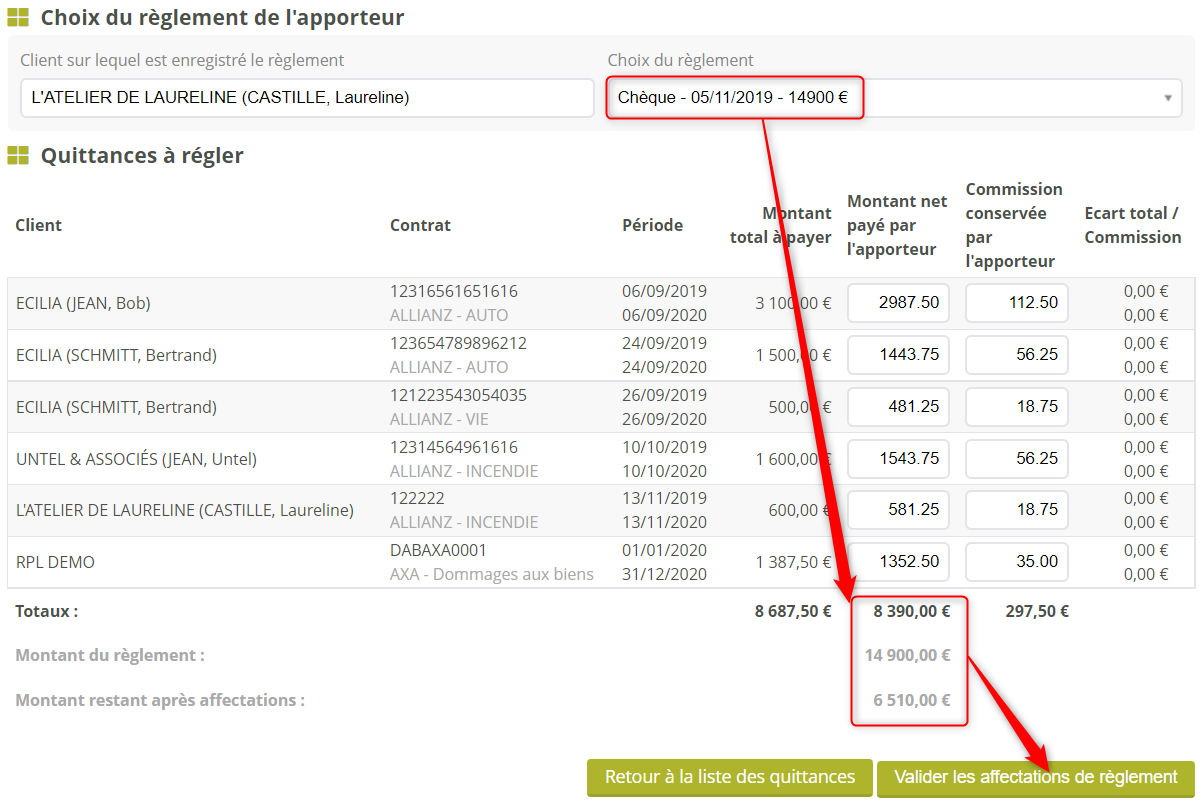Click the "Période" column header
The width and height of the screenshot is (1201, 807).
click(652, 225)
